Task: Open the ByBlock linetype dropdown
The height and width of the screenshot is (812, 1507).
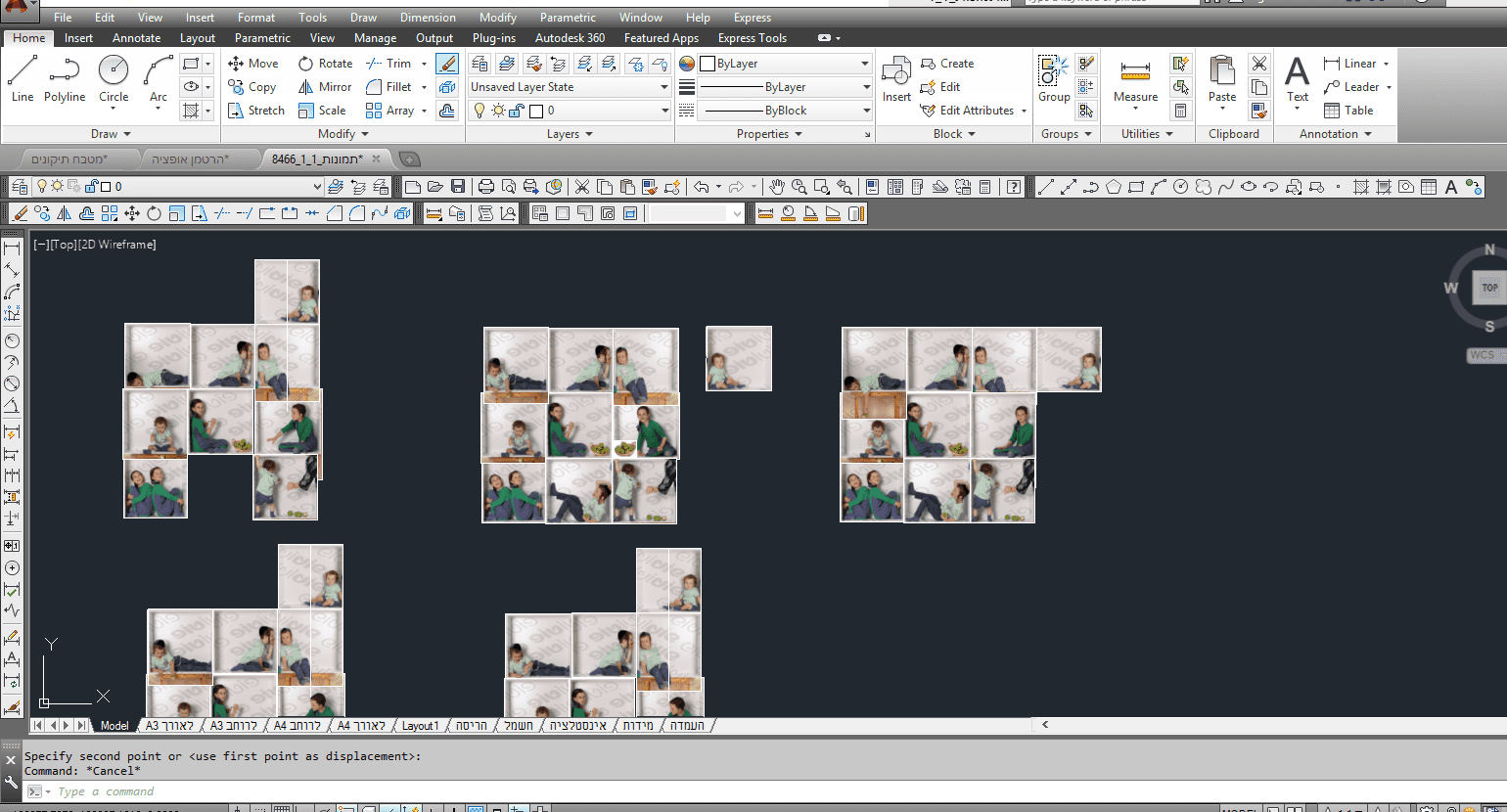Action: (x=785, y=111)
